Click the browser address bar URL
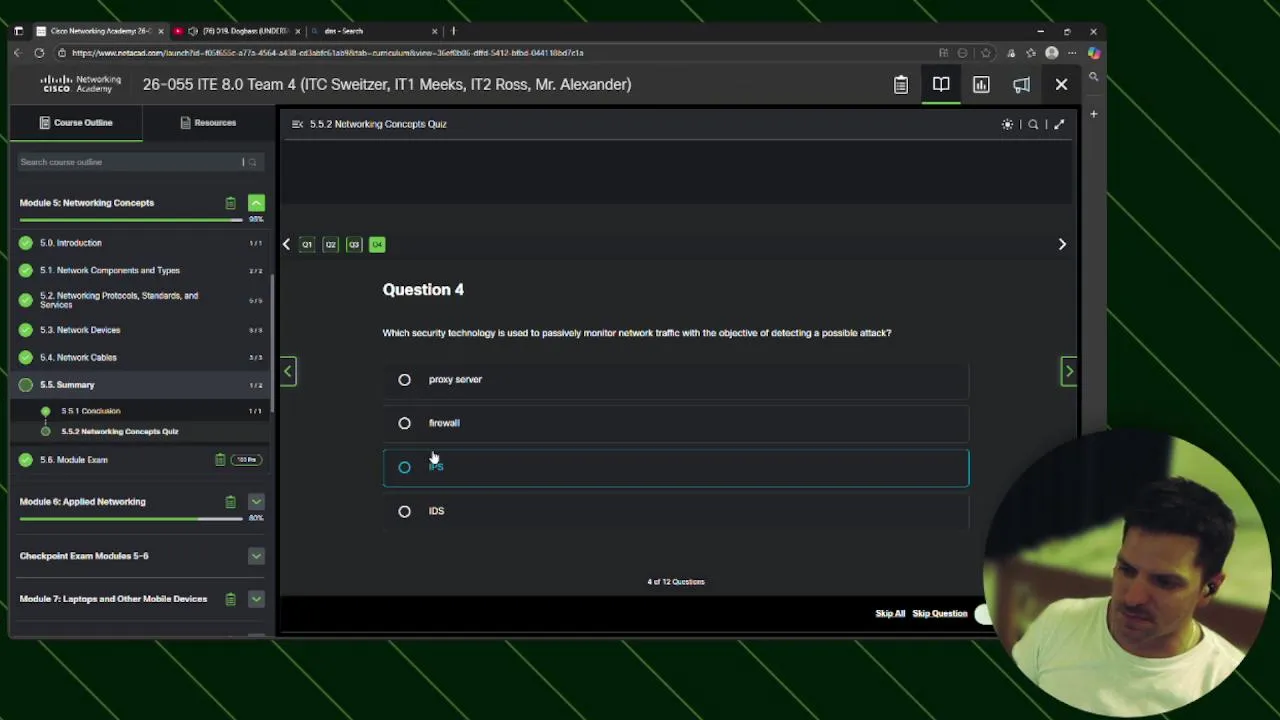Image resolution: width=1280 pixels, height=720 pixels. tap(327, 53)
